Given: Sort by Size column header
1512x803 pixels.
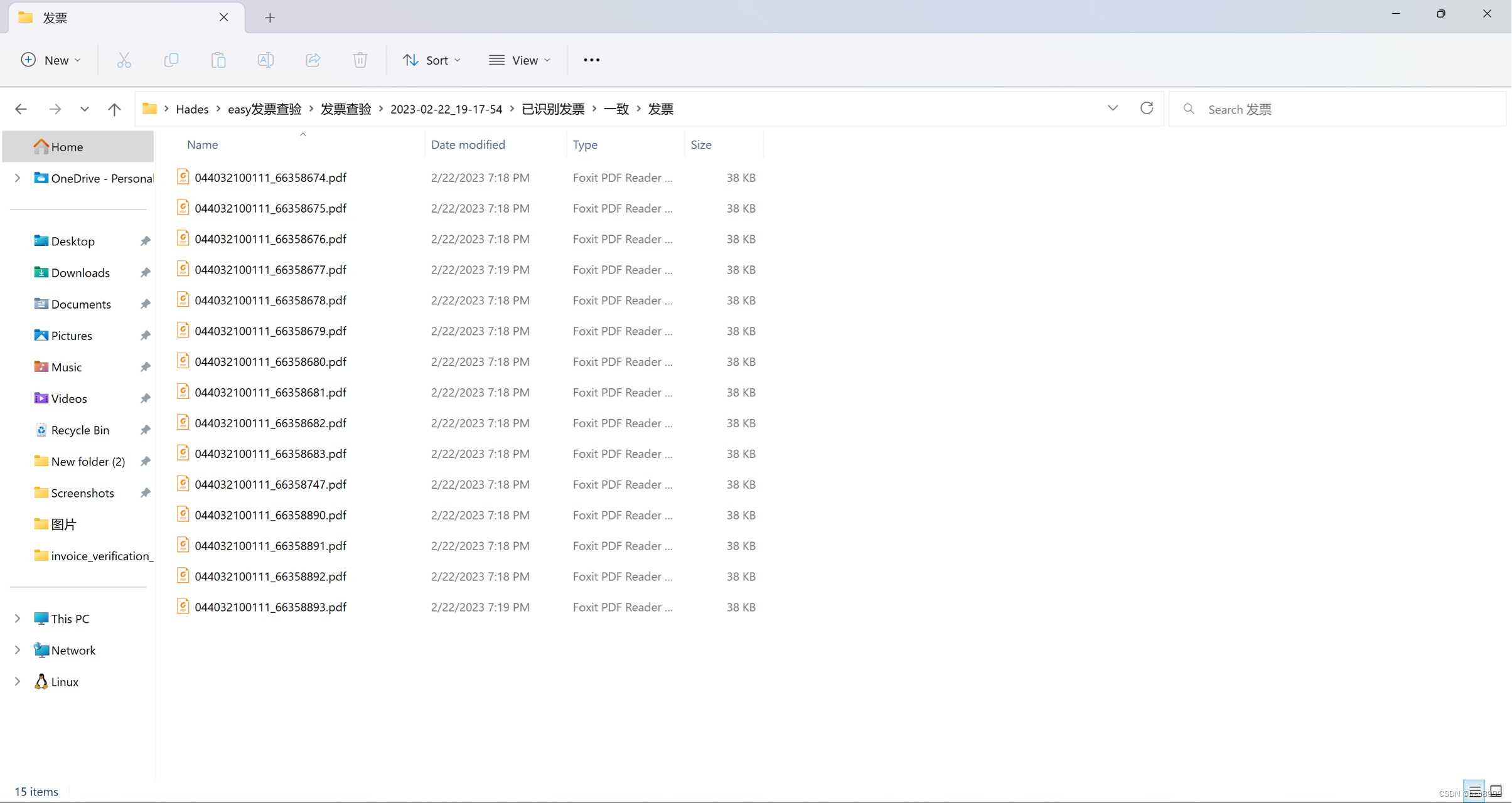Looking at the screenshot, I should pos(701,144).
